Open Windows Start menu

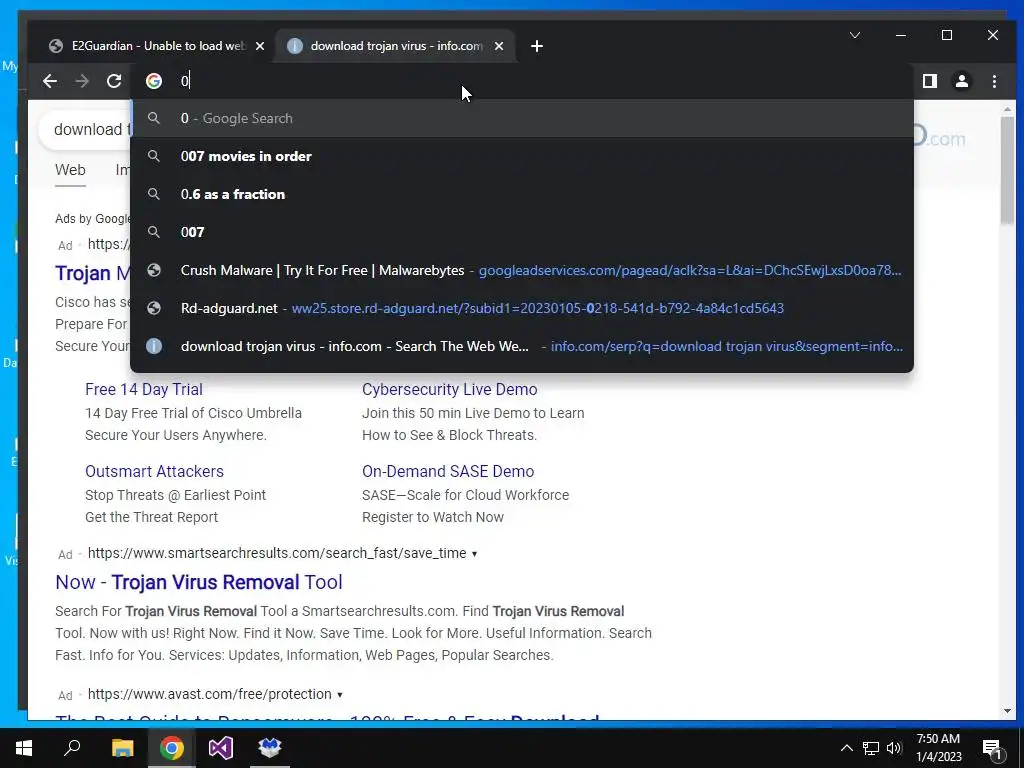pos(24,748)
